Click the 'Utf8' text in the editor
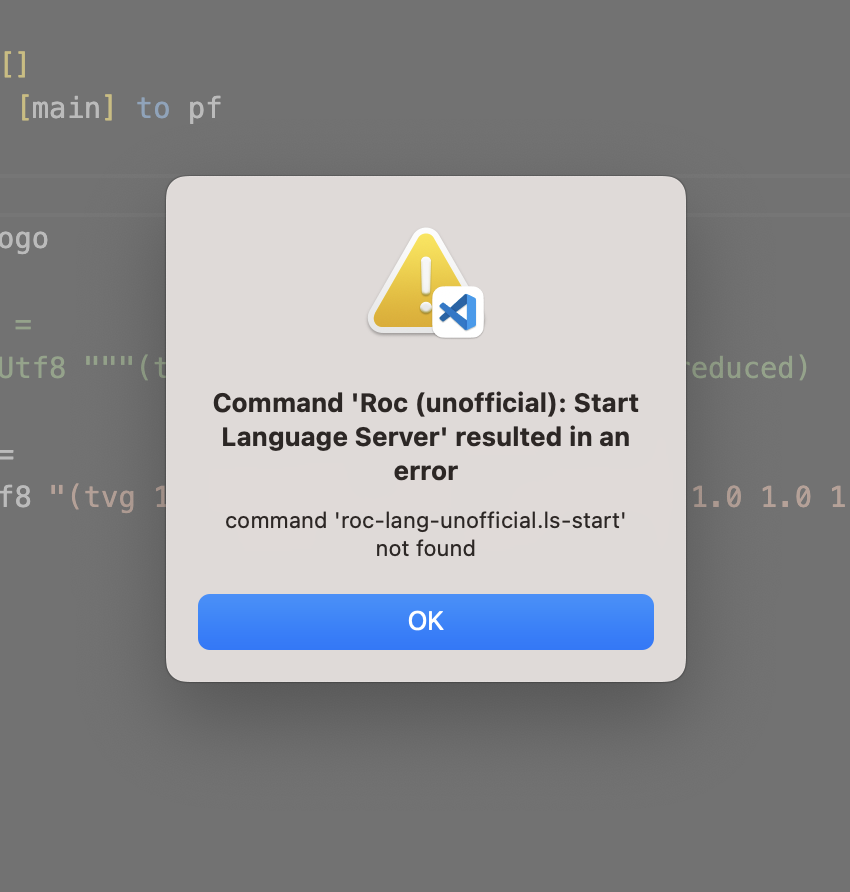This screenshot has width=850, height=892. point(33,368)
